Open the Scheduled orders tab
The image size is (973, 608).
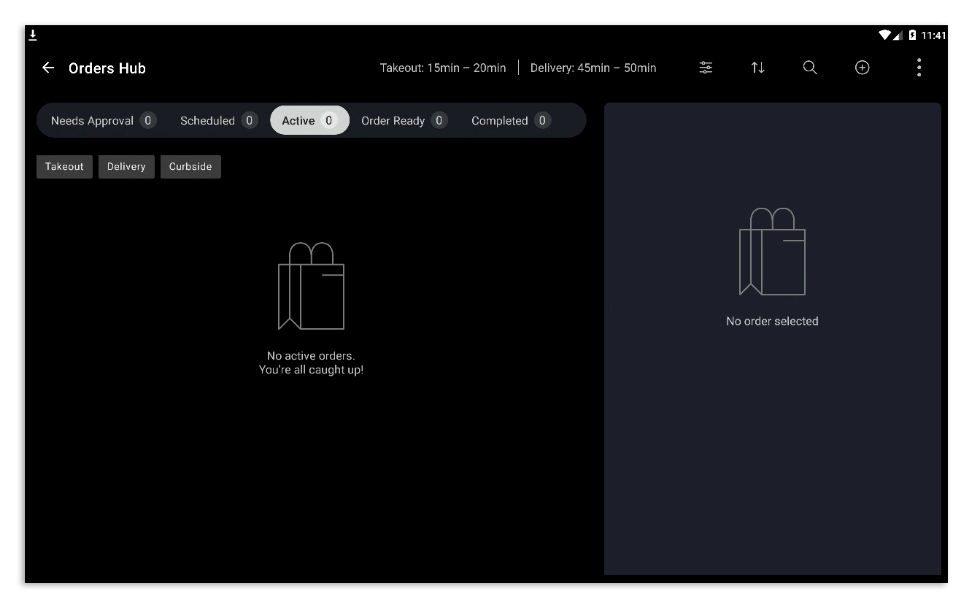[x=216, y=120]
